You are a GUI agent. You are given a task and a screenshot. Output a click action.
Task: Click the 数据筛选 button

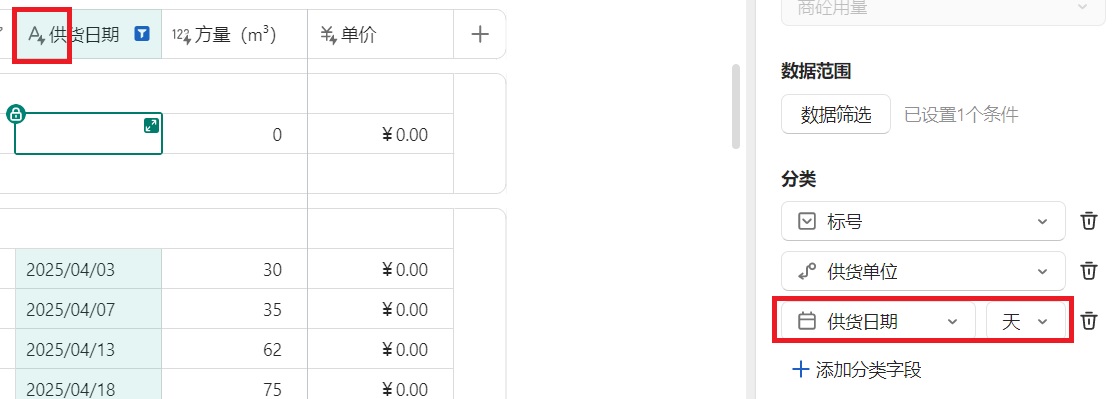(x=836, y=115)
